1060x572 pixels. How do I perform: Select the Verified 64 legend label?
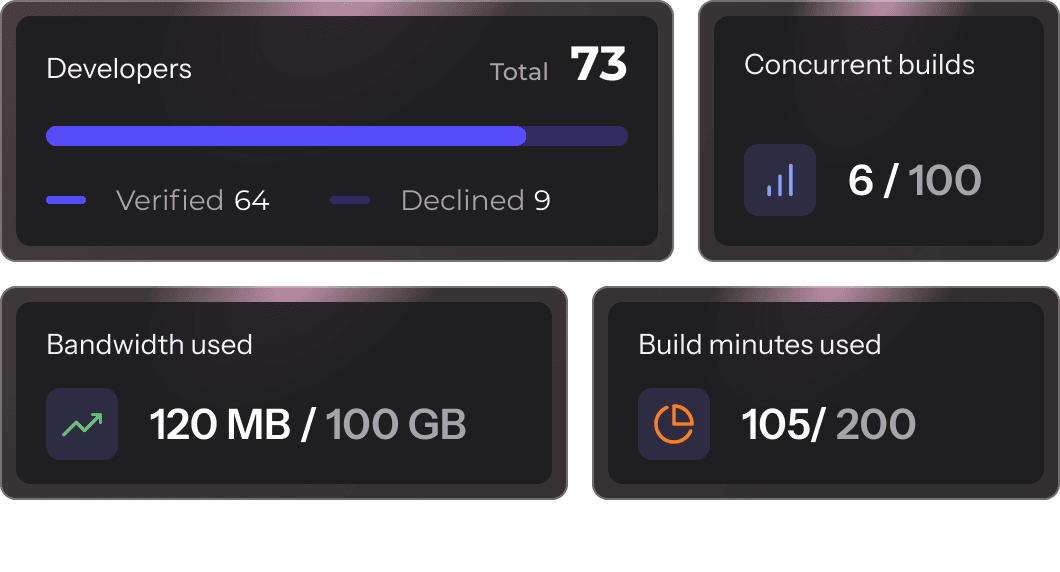(x=192, y=201)
